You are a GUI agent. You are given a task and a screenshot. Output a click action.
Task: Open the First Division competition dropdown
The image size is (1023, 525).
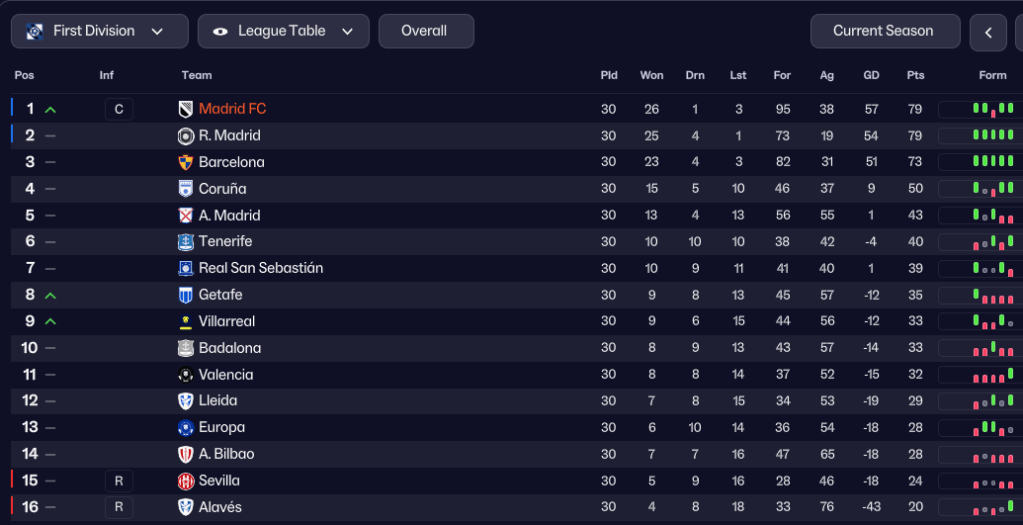99,31
